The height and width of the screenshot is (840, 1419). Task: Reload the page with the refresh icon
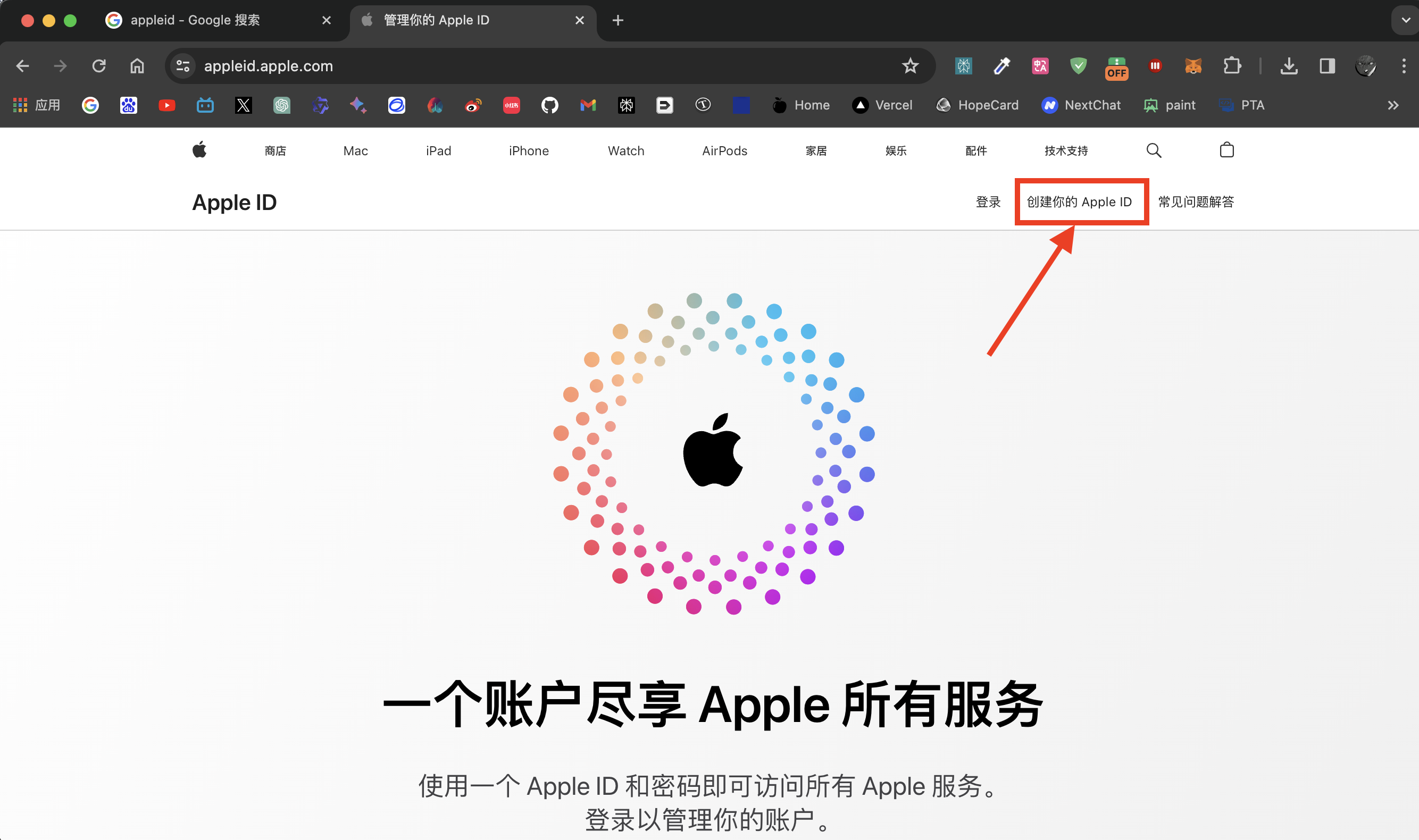pyautogui.click(x=99, y=66)
